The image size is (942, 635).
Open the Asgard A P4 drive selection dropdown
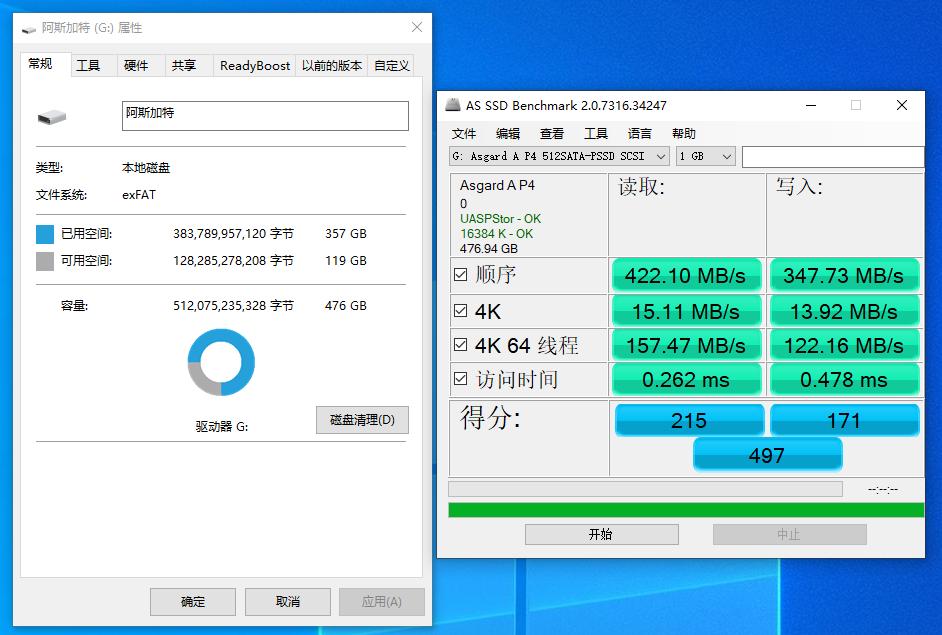660,156
